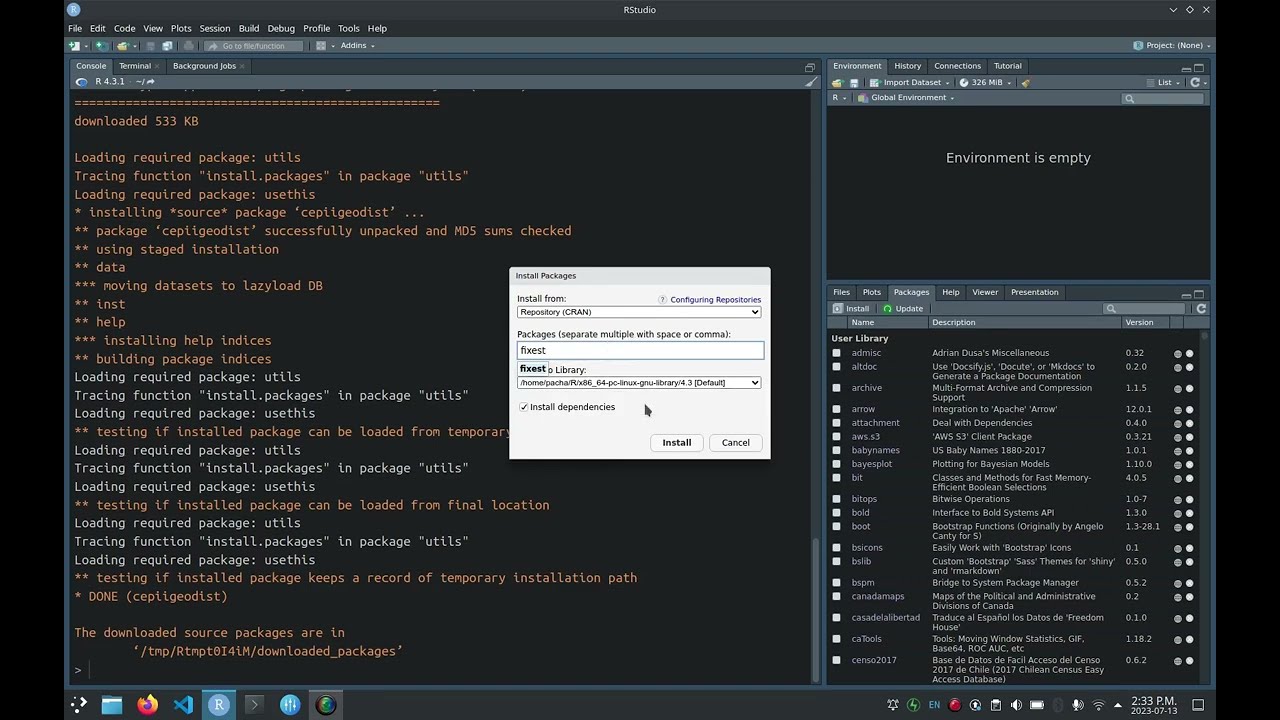Screen dimensions: 1280x720
Task: Open the Plots menu in menu bar
Action: pyautogui.click(x=181, y=29)
